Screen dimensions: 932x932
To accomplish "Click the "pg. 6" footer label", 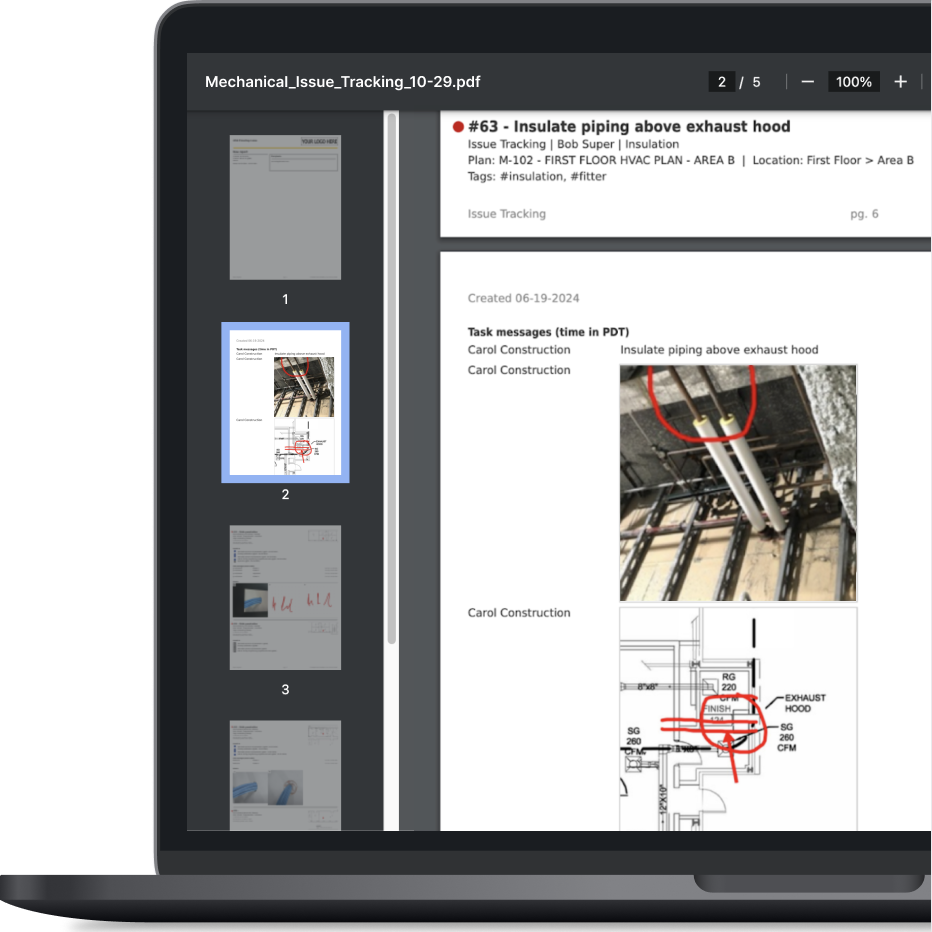I will [864, 214].
